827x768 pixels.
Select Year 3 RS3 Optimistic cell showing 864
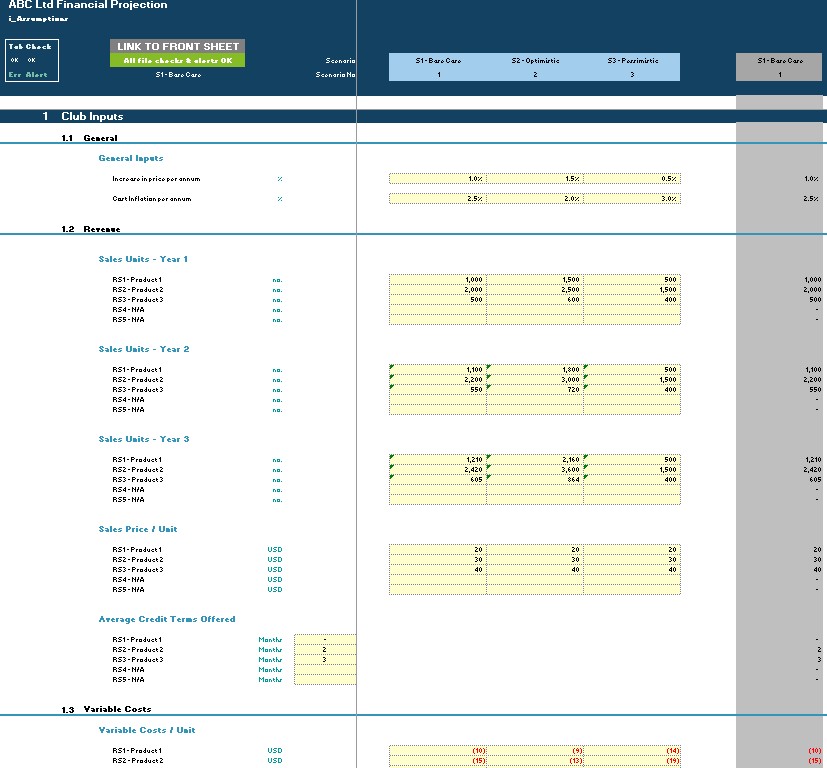(534, 480)
